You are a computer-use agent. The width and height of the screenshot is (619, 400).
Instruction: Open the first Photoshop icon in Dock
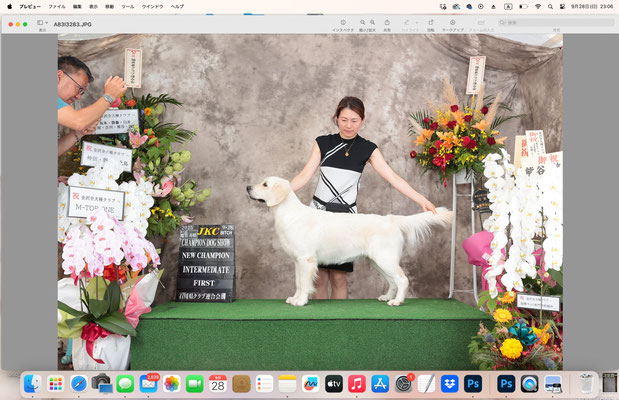473,384
